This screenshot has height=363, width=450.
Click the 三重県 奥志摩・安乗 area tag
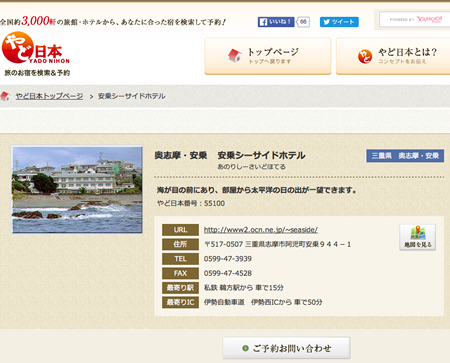[x=405, y=156]
